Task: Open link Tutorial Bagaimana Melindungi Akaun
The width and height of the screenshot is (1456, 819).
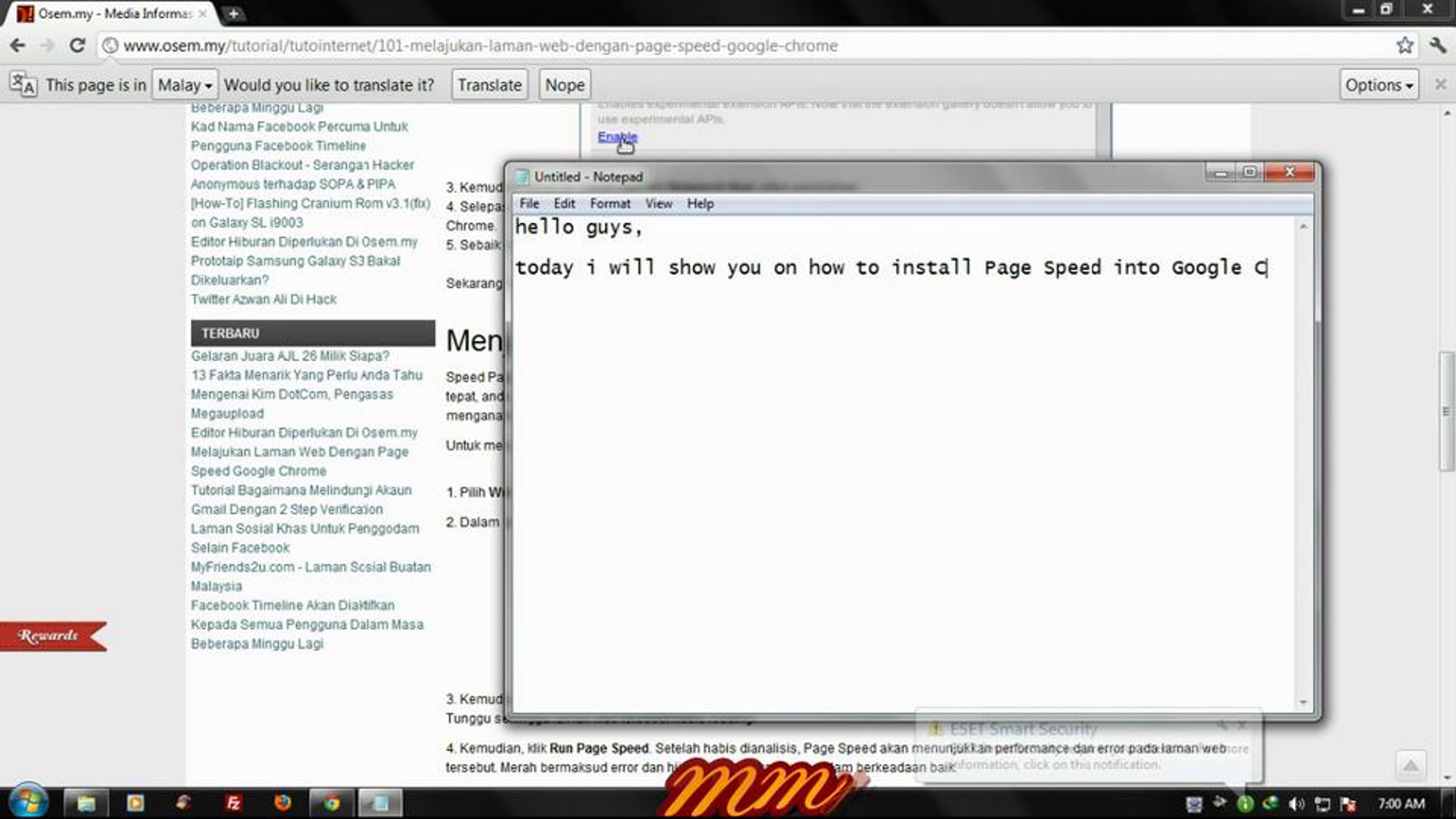Action: point(301,490)
